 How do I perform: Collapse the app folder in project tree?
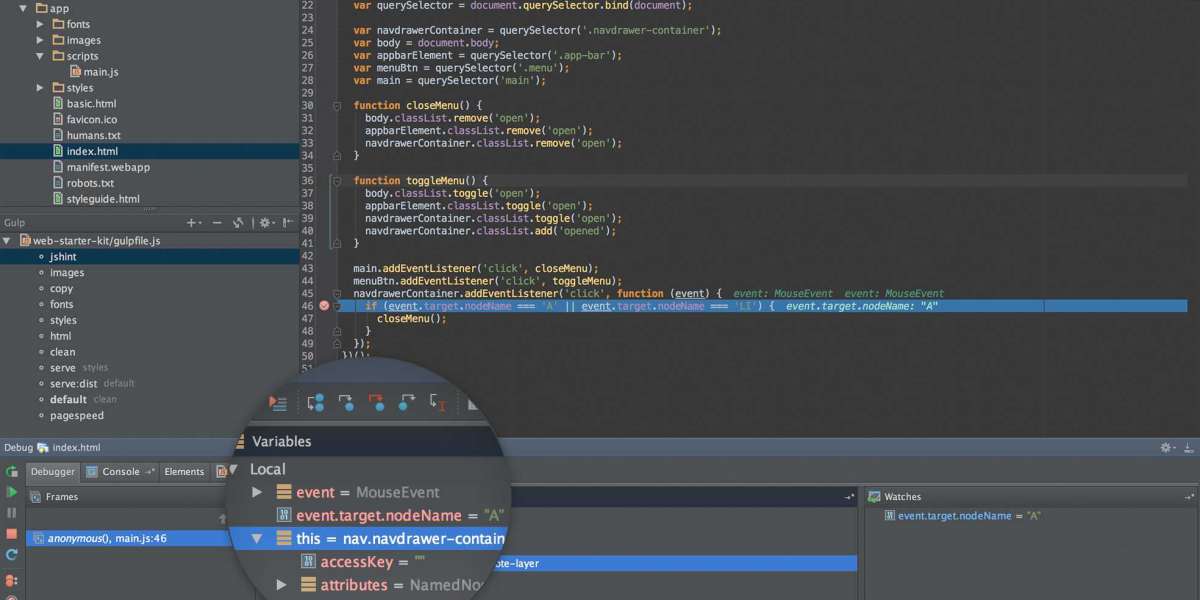pyautogui.click(x=23, y=8)
